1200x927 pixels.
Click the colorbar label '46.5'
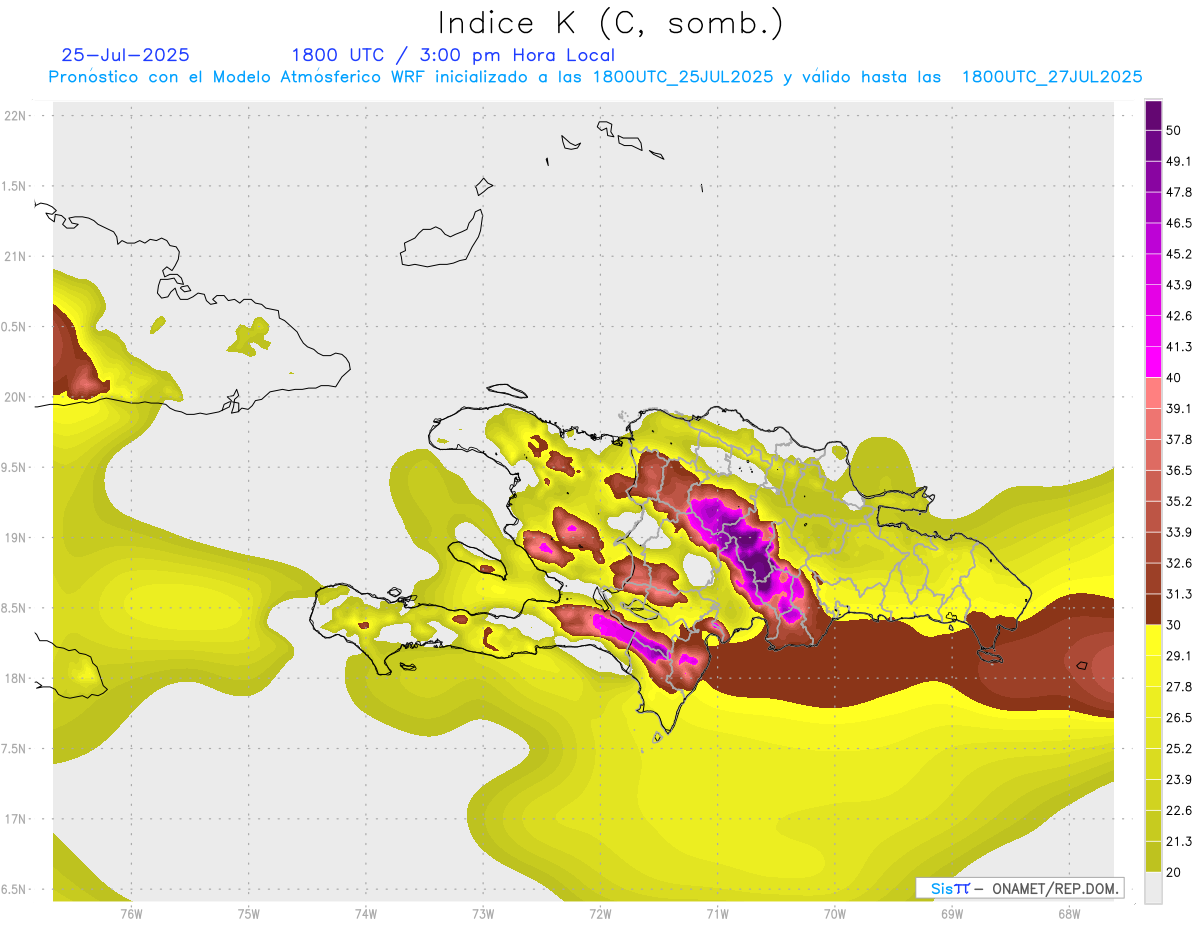[x=1179, y=223]
